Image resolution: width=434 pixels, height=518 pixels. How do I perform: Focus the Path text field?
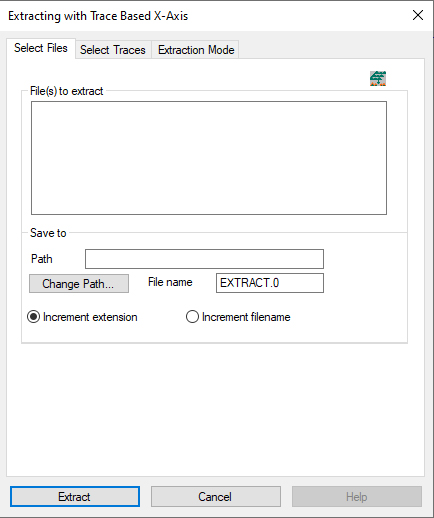(x=204, y=259)
